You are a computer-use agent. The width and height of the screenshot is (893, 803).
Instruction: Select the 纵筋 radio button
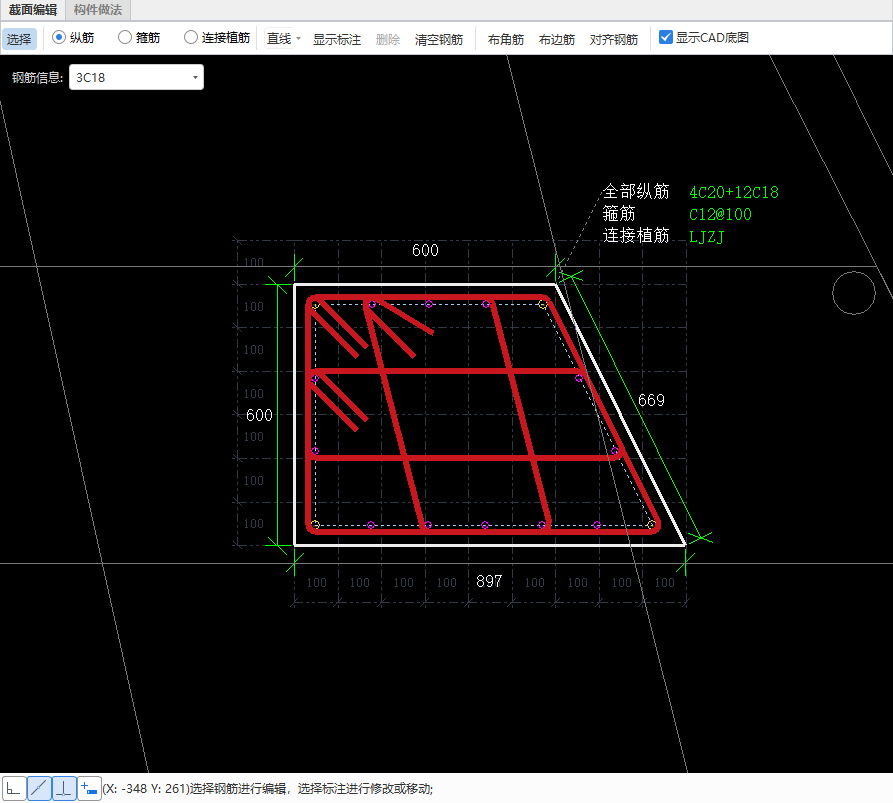tap(59, 38)
